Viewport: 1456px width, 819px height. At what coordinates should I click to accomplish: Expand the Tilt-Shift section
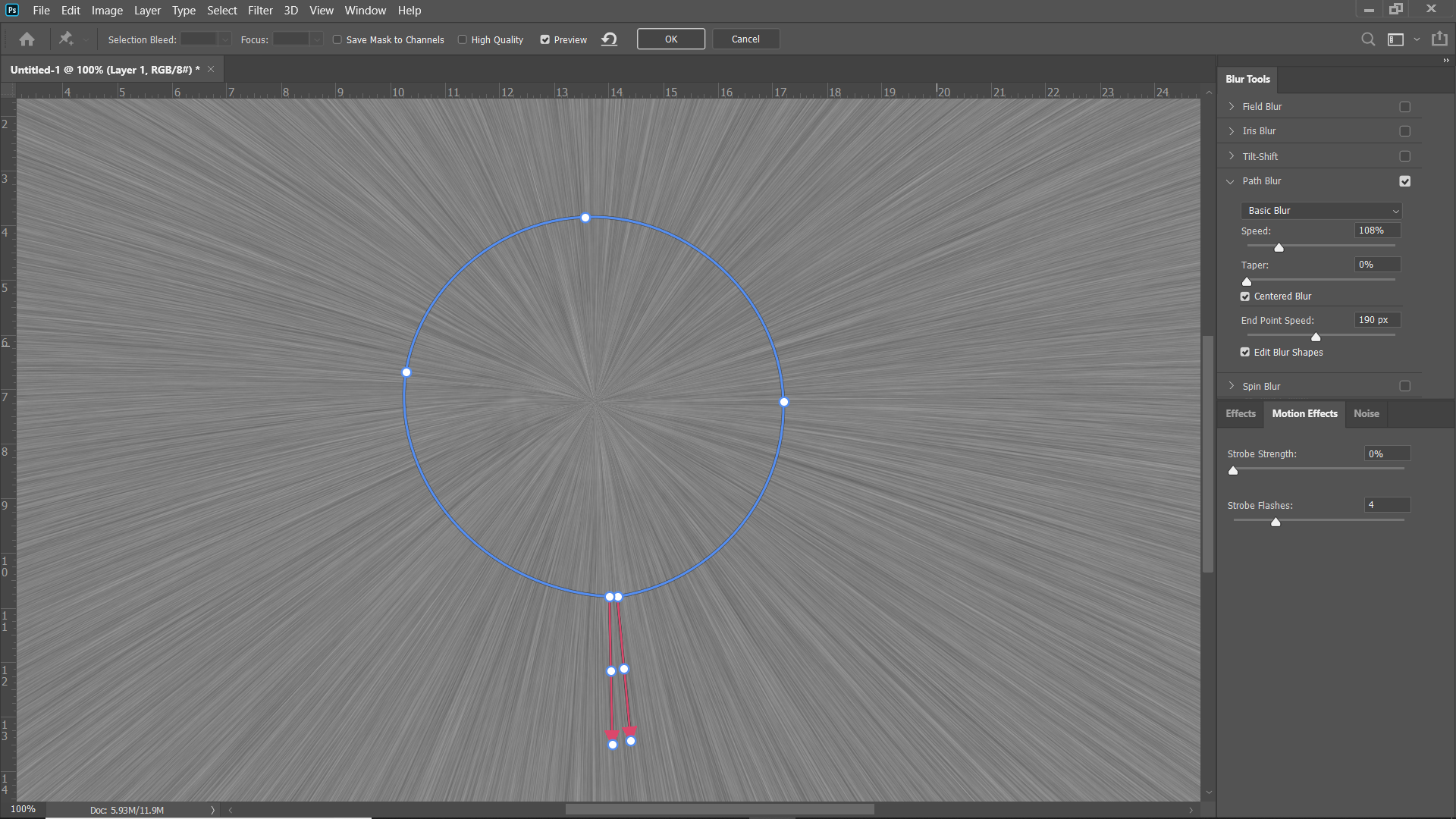(x=1231, y=156)
